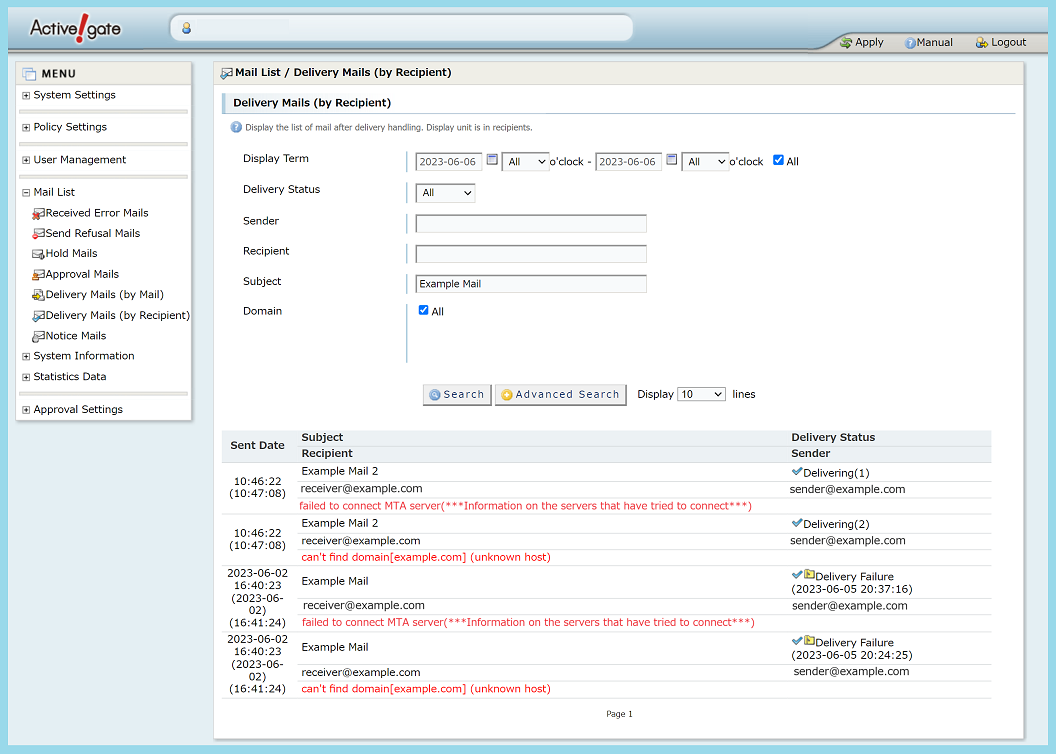
Task: Open Delivery Mails (by Mail) menu item
Action: click(104, 295)
